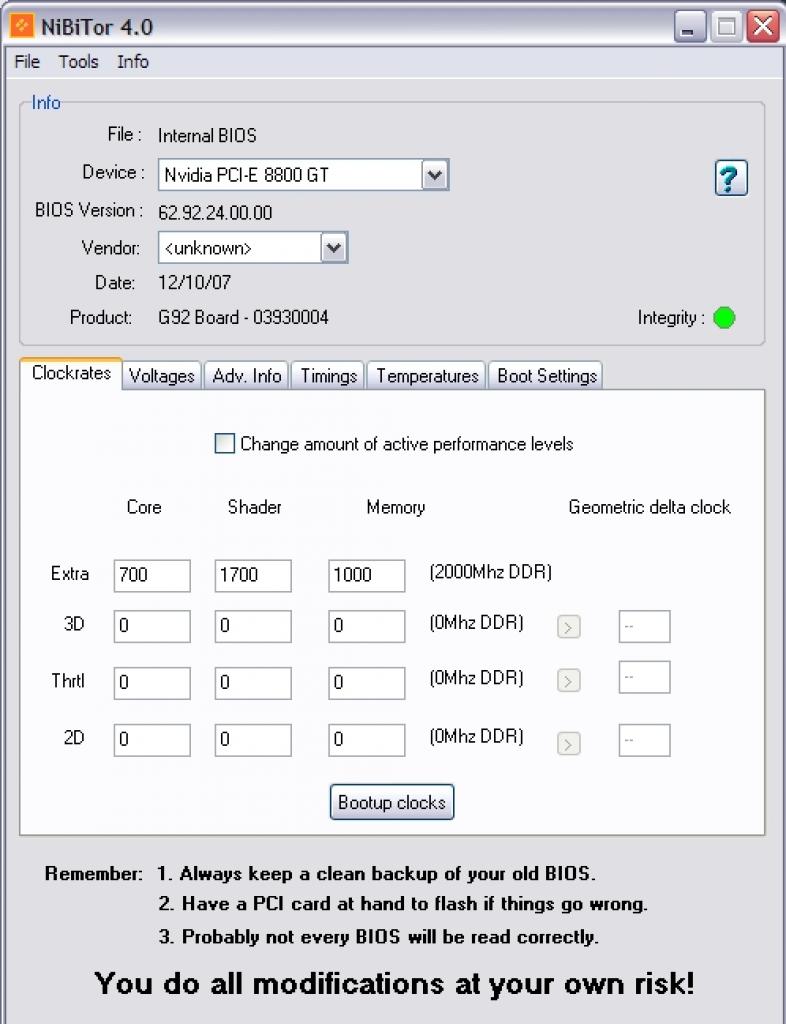Viewport: 786px width, 1024px height.
Task: Switch to the Voltages tab
Action: point(162,376)
